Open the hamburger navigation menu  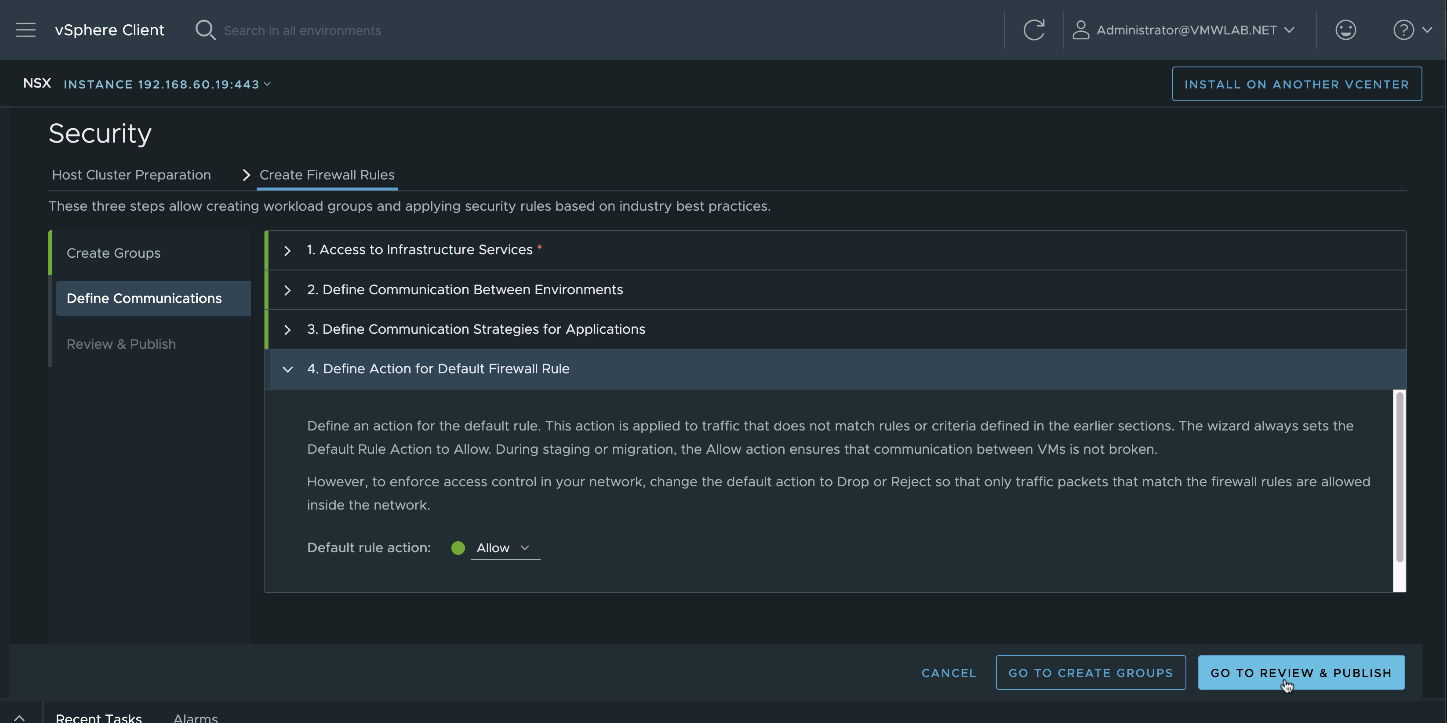[x=26, y=30]
